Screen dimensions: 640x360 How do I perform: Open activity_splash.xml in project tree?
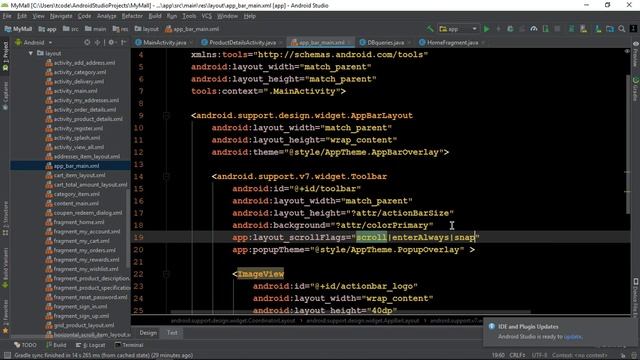coord(77,138)
